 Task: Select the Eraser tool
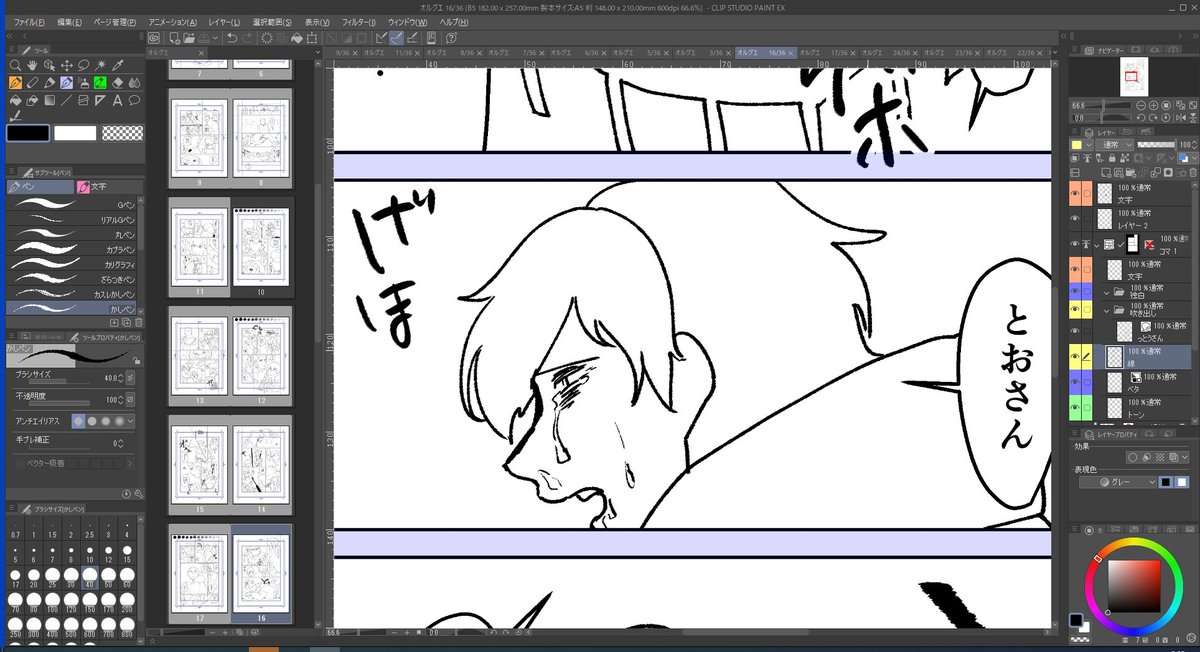[x=117, y=82]
